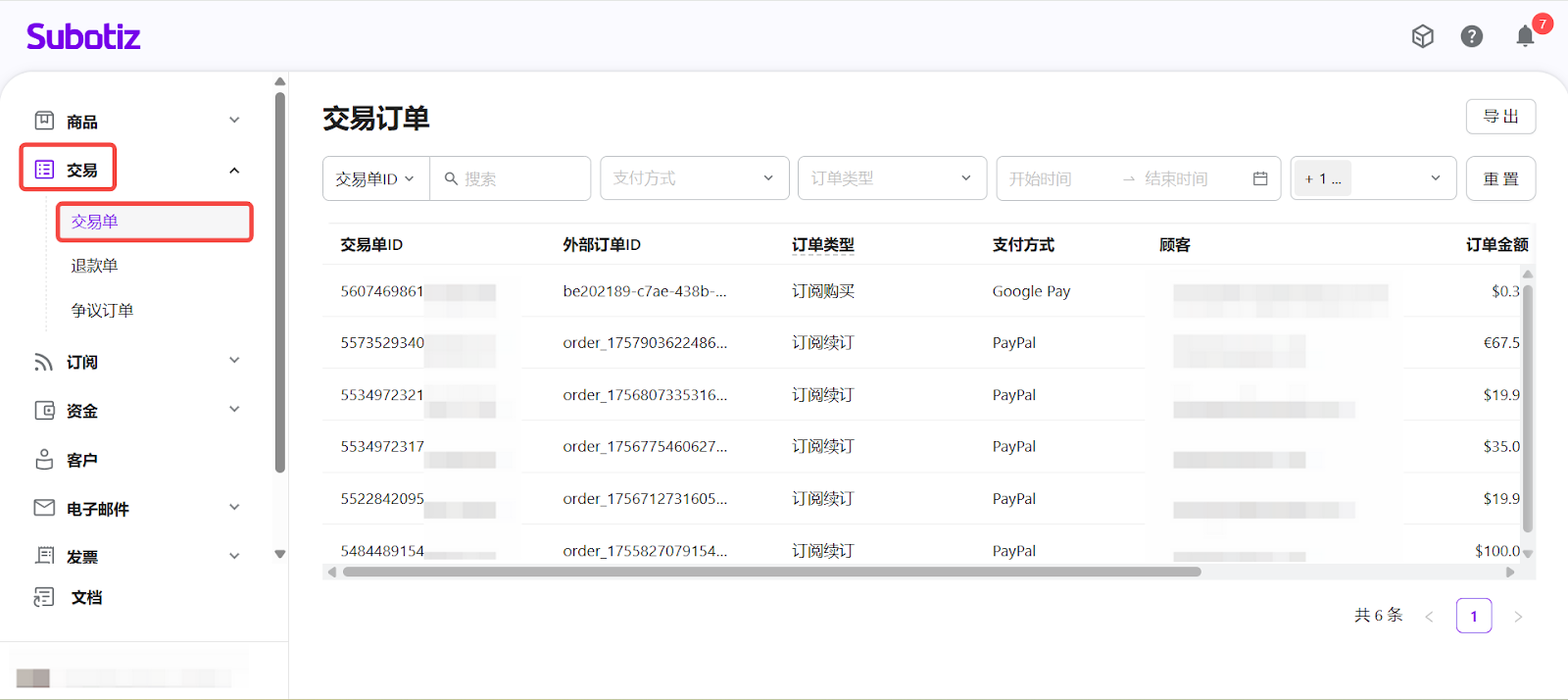The width and height of the screenshot is (1568, 700).
Task: Click the Subotiz logo
Action: (83, 36)
